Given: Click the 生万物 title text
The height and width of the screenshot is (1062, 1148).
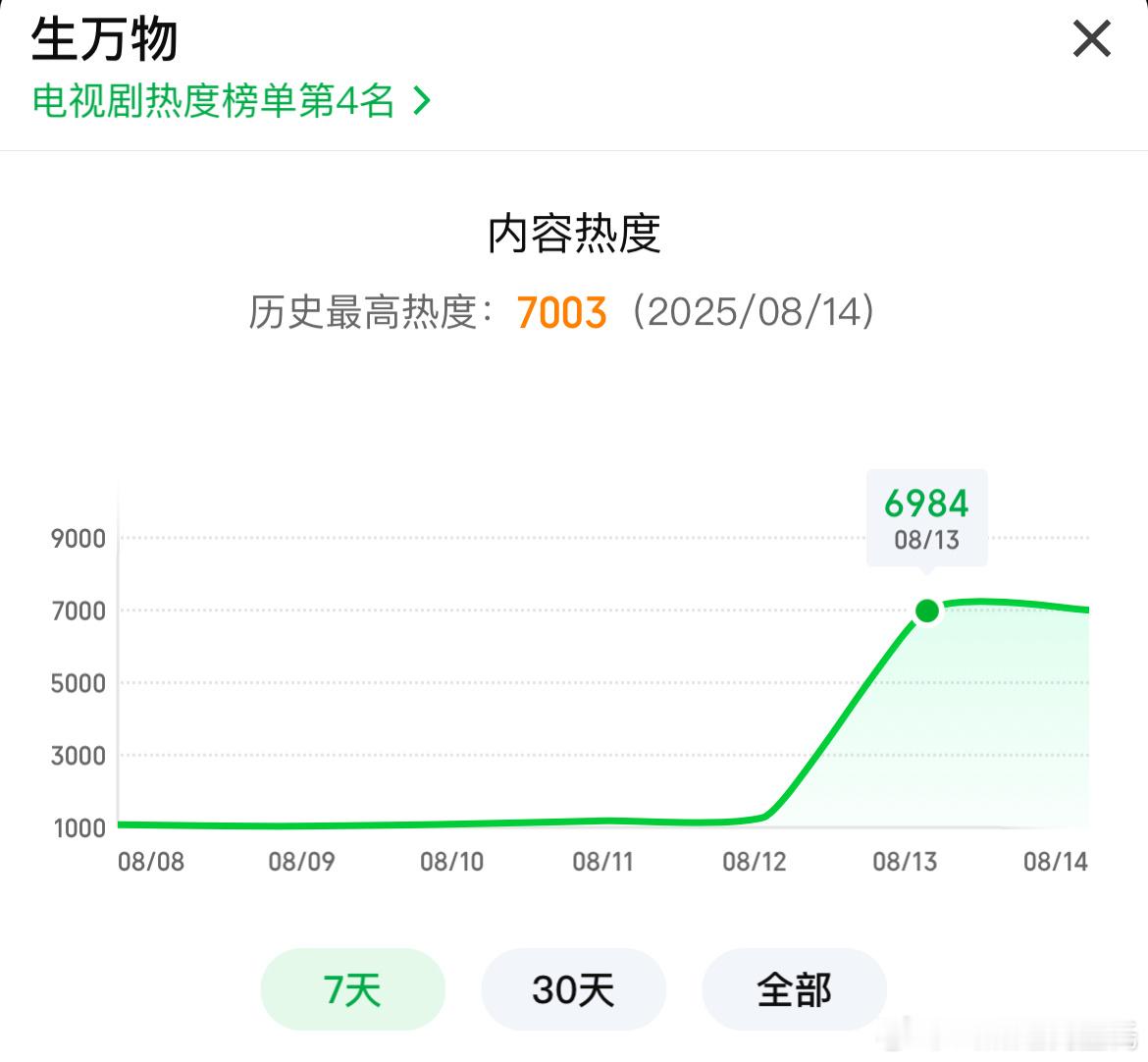Looking at the screenshot, I should point(105,39).
